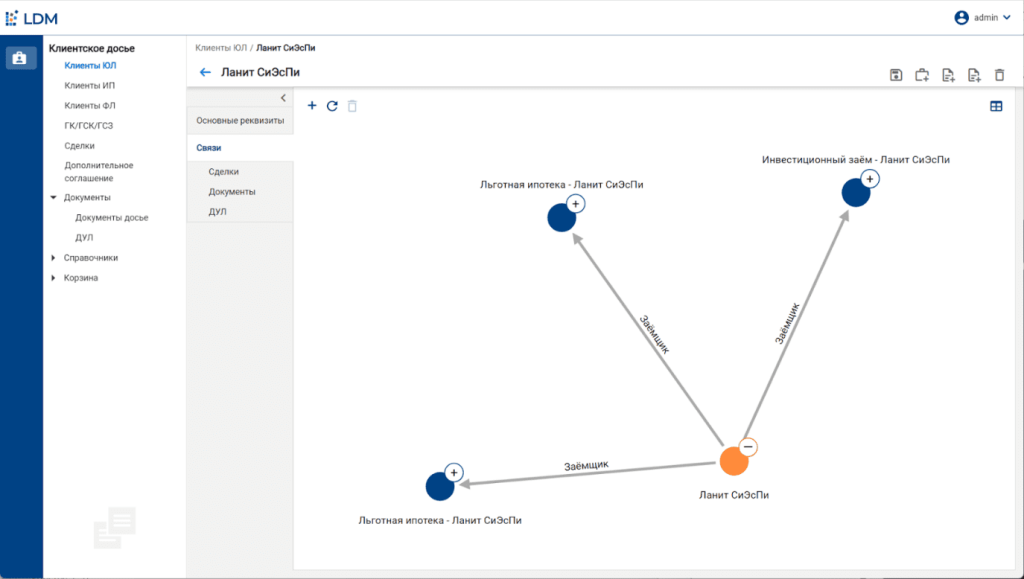Open the Сделки sub-tab under Связи

[223, 172]
